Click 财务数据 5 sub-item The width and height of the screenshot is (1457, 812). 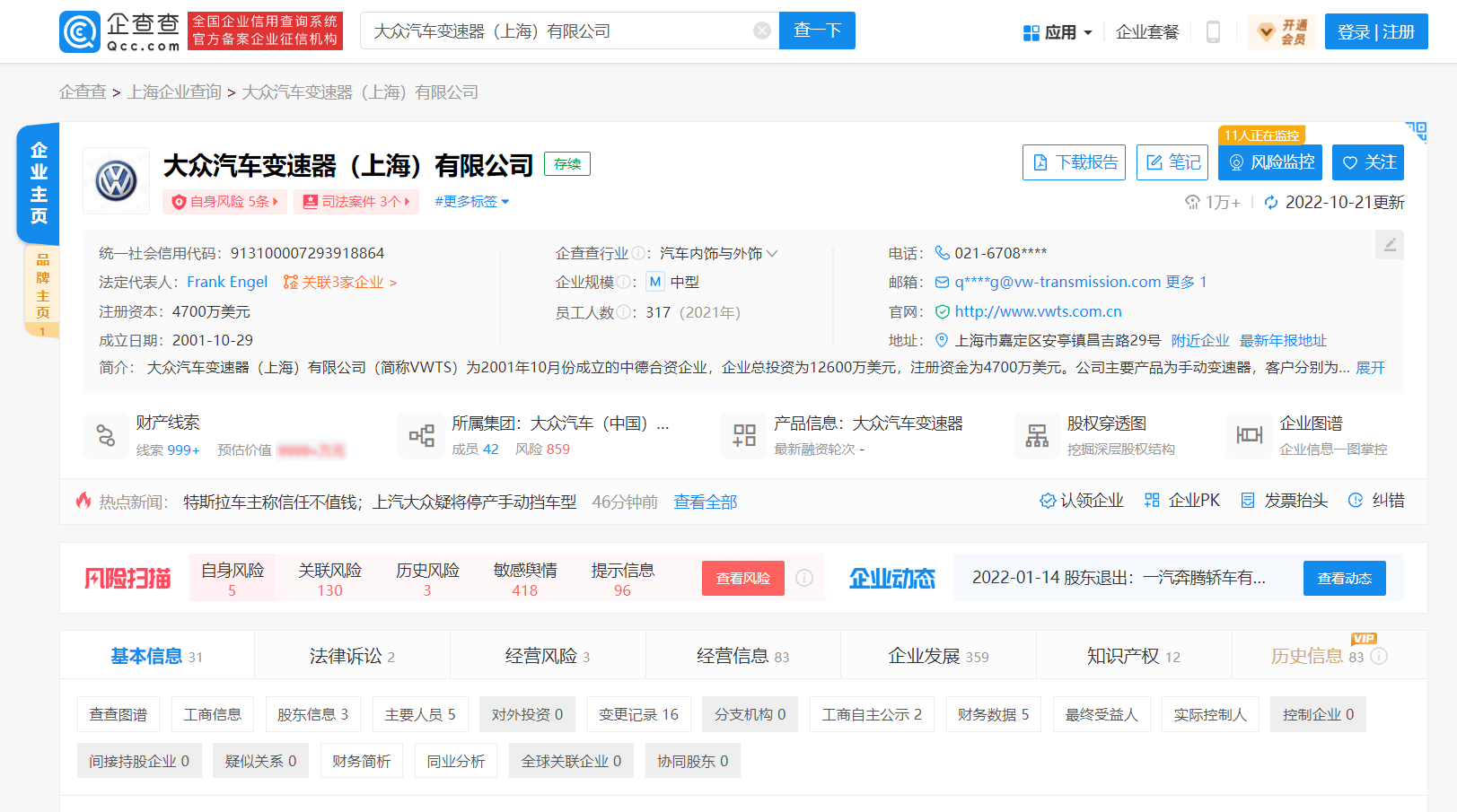pyautogui.click(x=993, y=714)
